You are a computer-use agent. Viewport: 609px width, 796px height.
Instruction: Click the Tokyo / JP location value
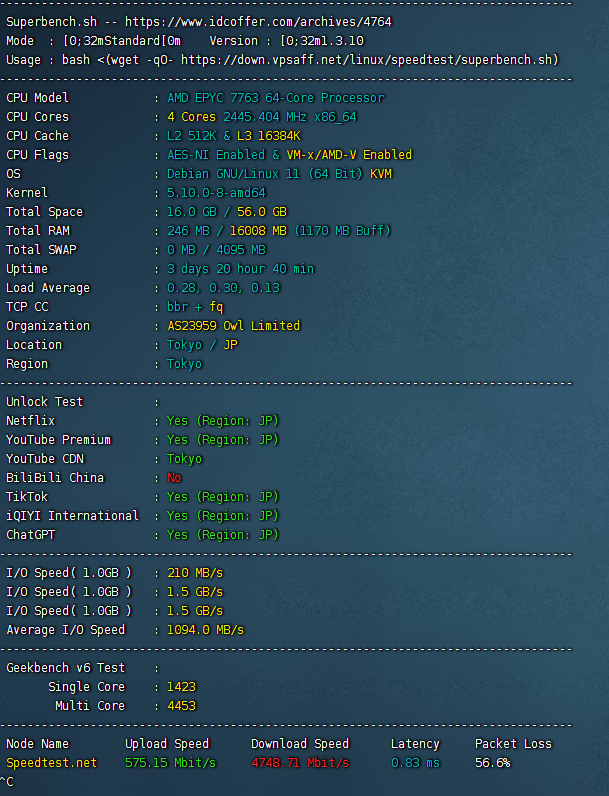coord(202,345)
